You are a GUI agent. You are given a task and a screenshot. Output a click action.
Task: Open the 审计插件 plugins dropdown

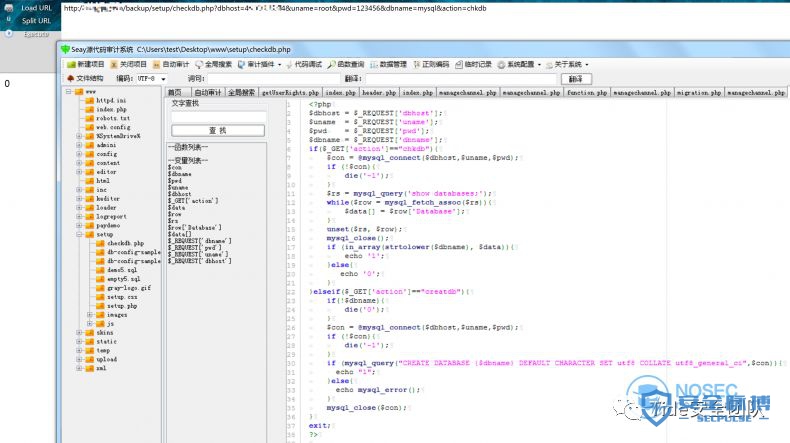[x=259, y=65]
